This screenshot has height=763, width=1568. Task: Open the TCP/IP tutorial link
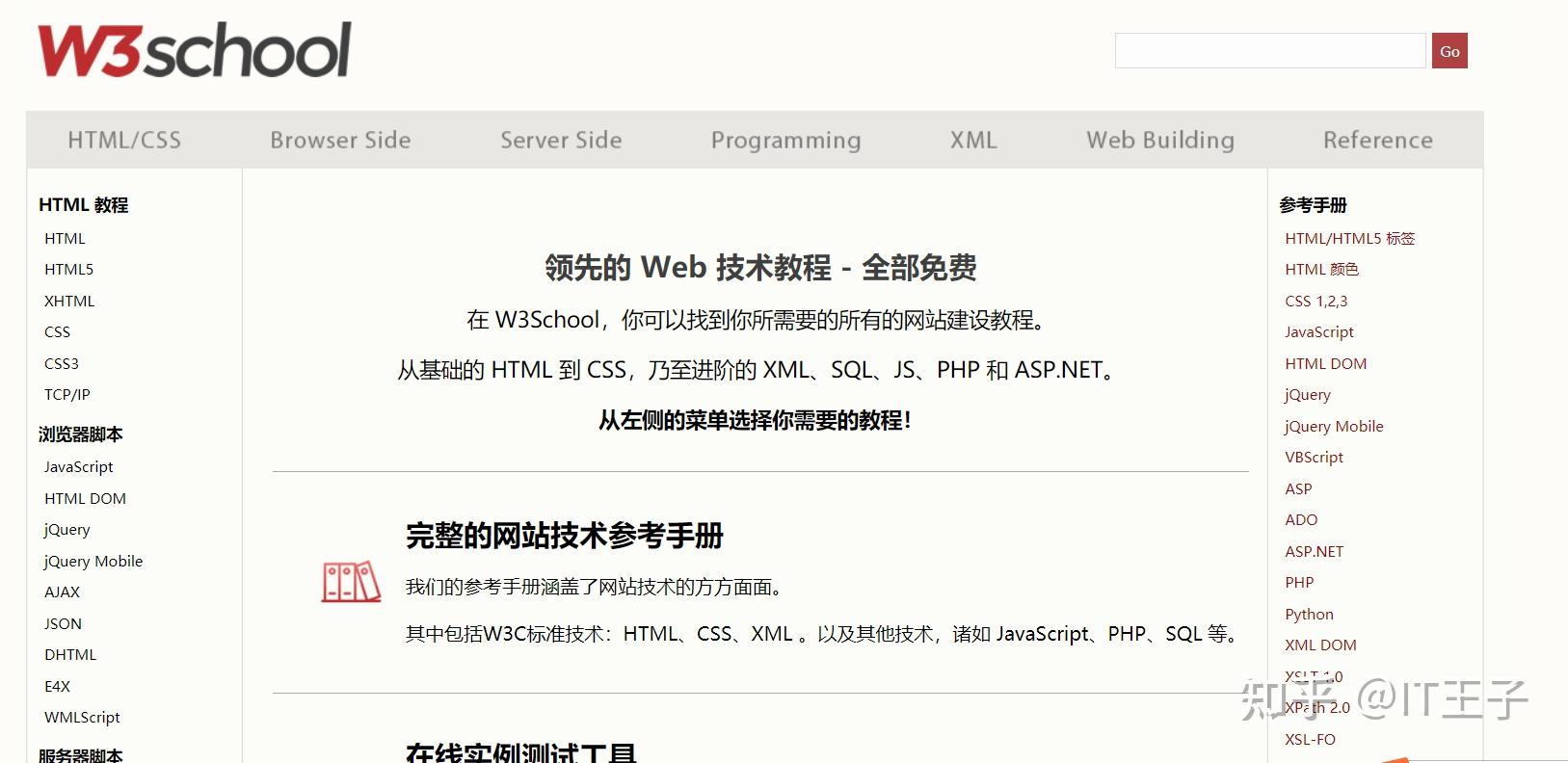(x=67, y=395)
